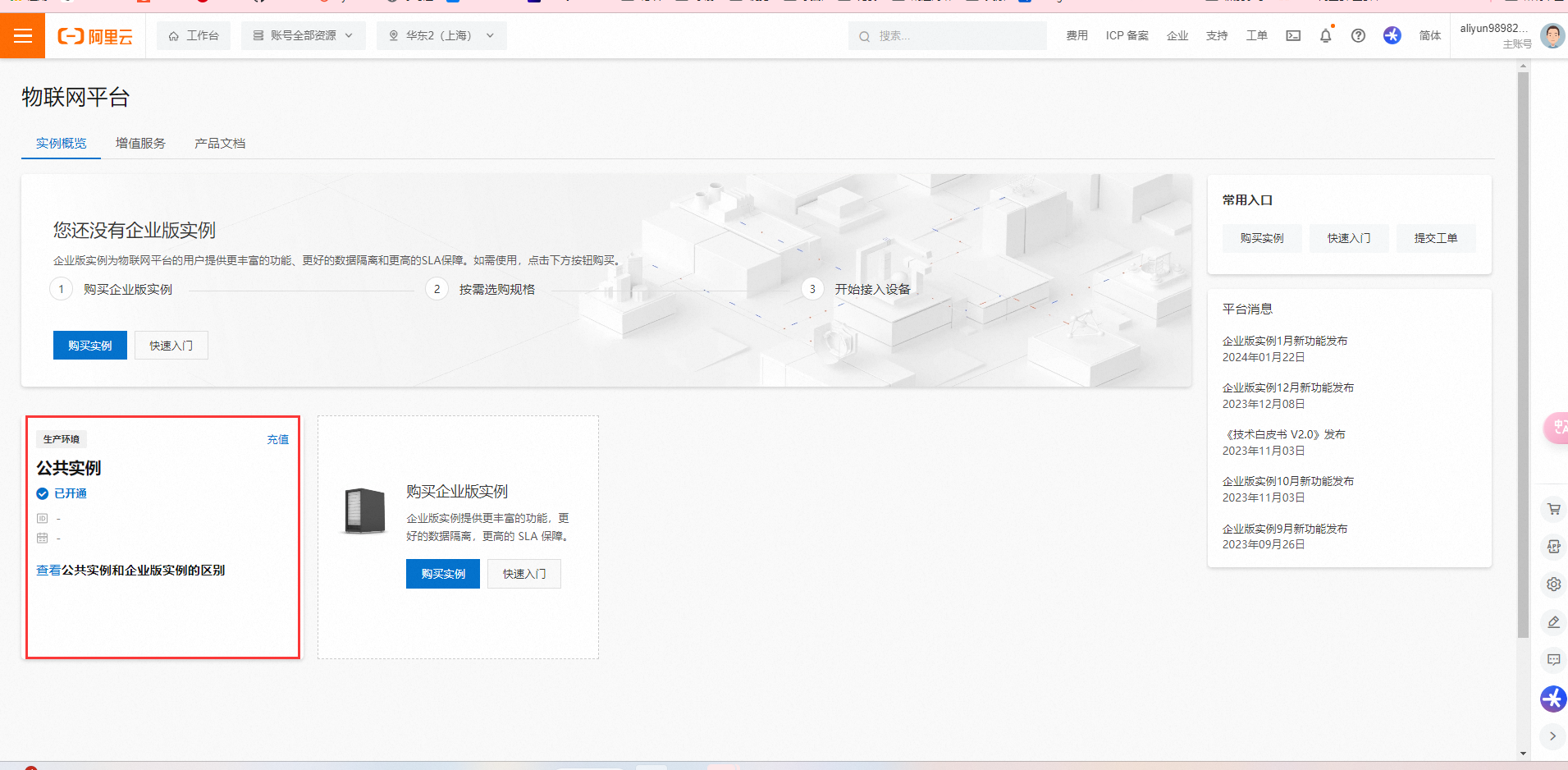Click the 2024年01月22日 date text

click(1264, 357)
